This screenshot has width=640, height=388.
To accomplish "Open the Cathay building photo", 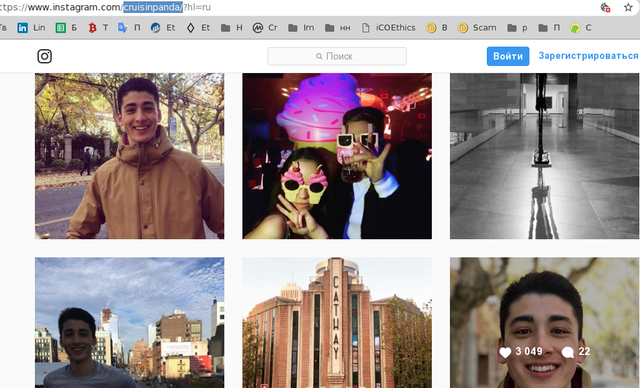I will pos(337,322).
